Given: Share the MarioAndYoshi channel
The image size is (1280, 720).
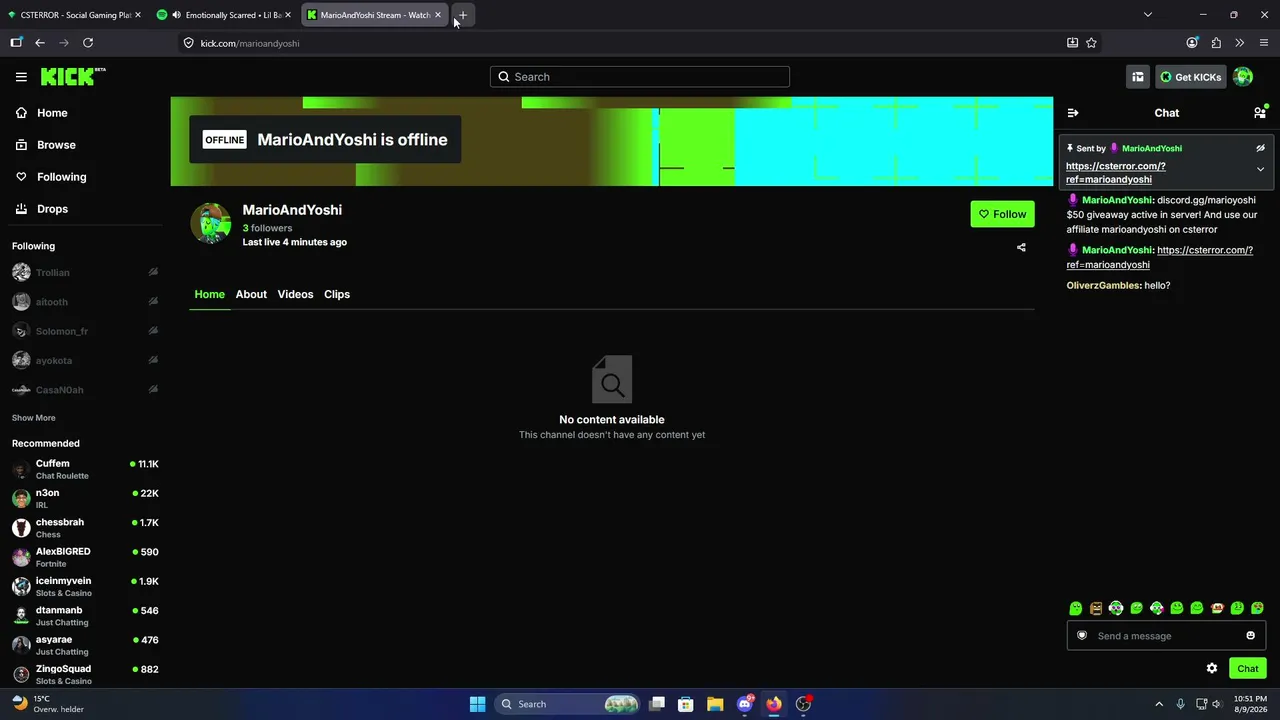Looking at the screenshot, I should coord(1021,247).
